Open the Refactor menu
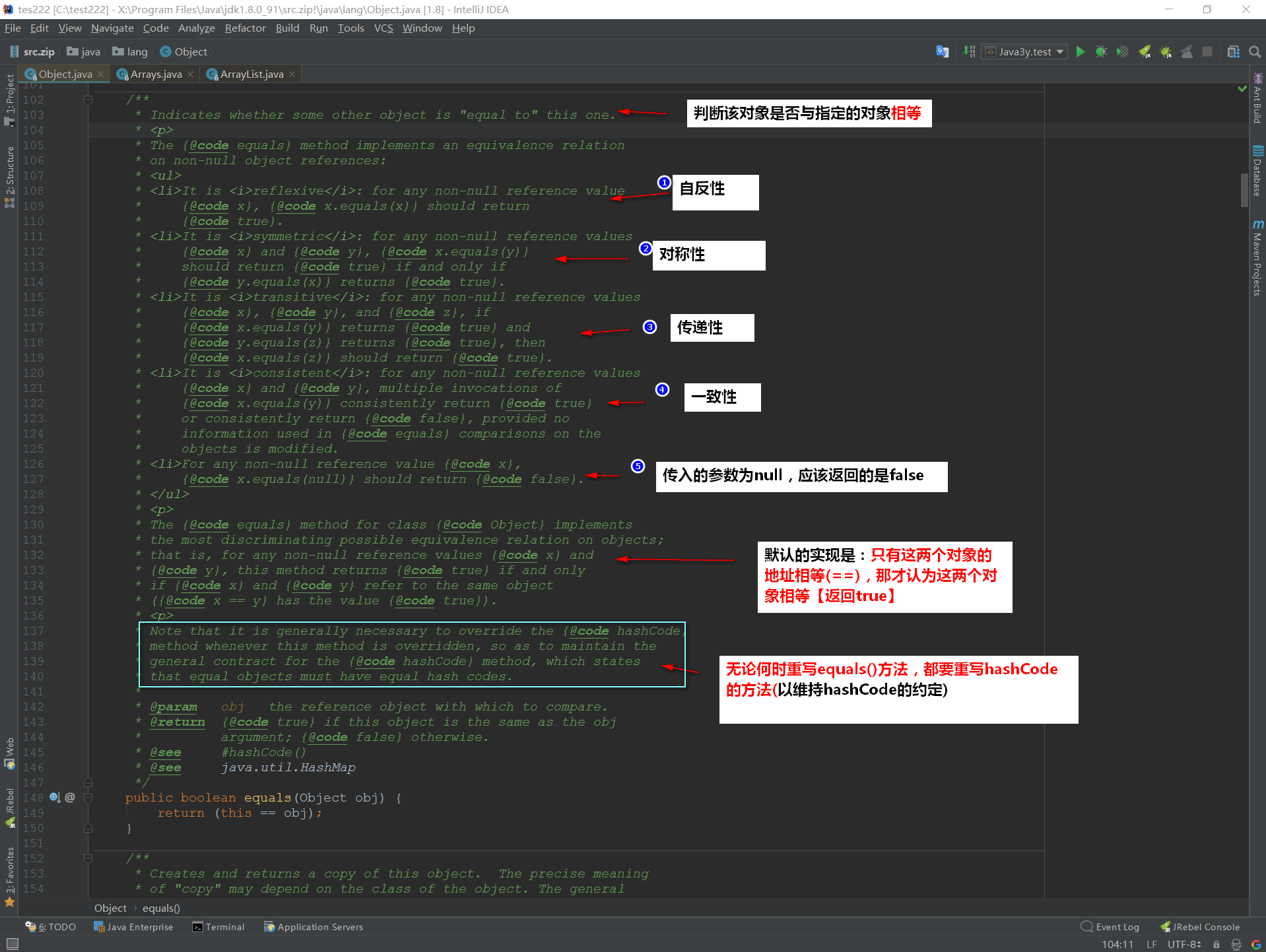 point(245,28)
